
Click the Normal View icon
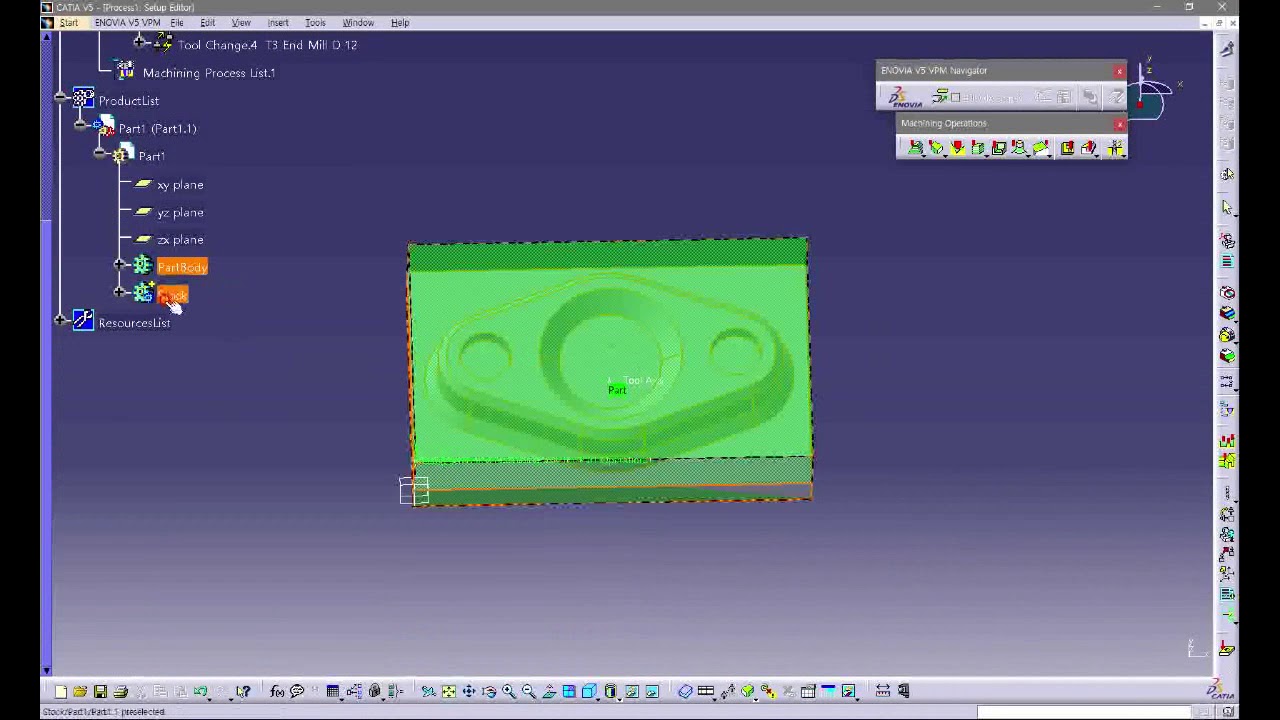tap(549, 691)
